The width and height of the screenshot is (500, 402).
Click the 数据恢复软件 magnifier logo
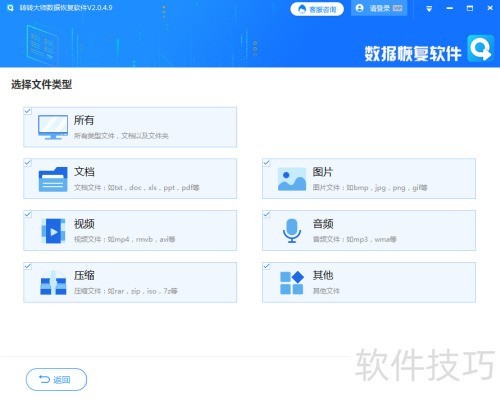pos(480,49)
